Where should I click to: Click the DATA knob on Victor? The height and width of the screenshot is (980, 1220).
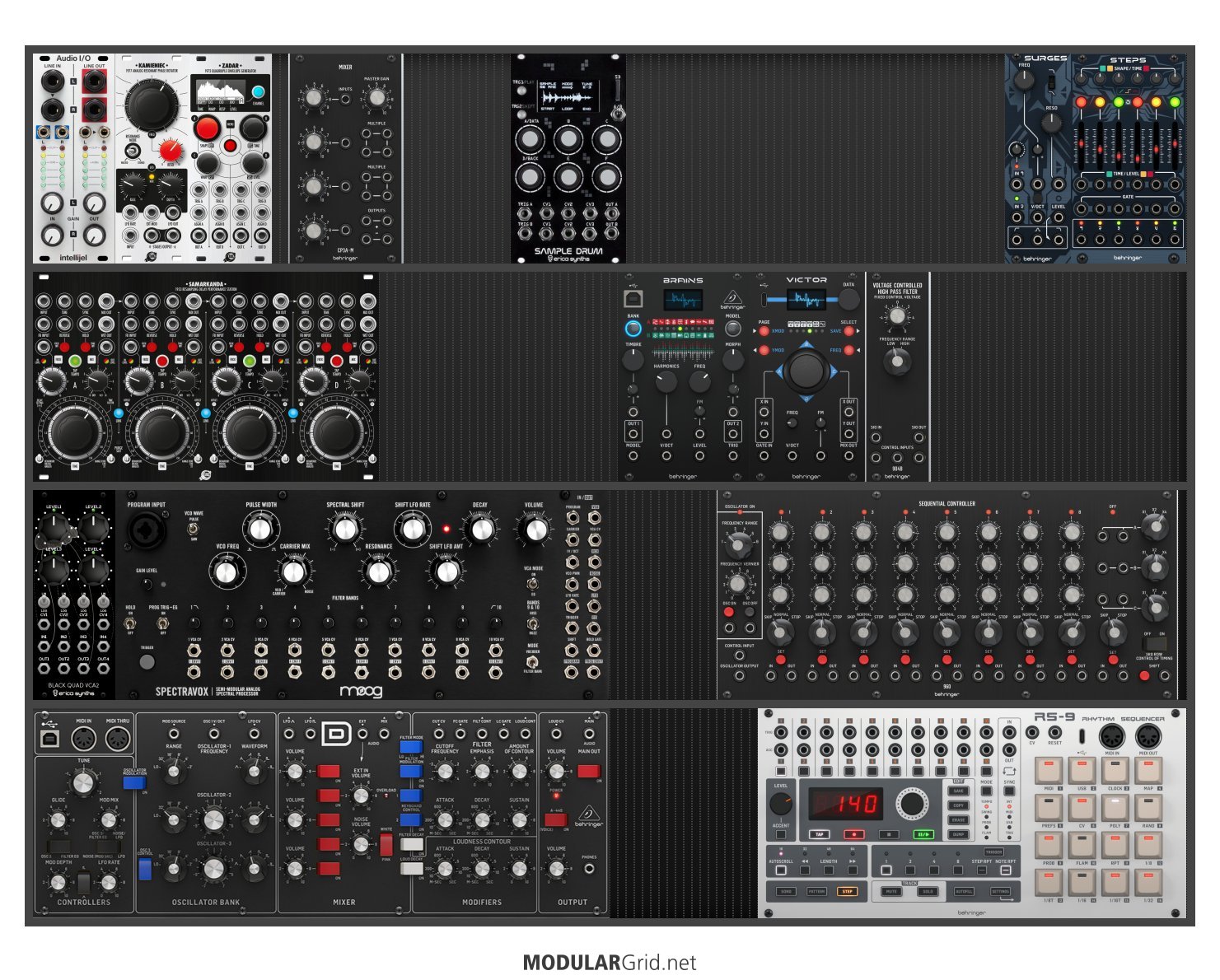[x=848, y=299]
